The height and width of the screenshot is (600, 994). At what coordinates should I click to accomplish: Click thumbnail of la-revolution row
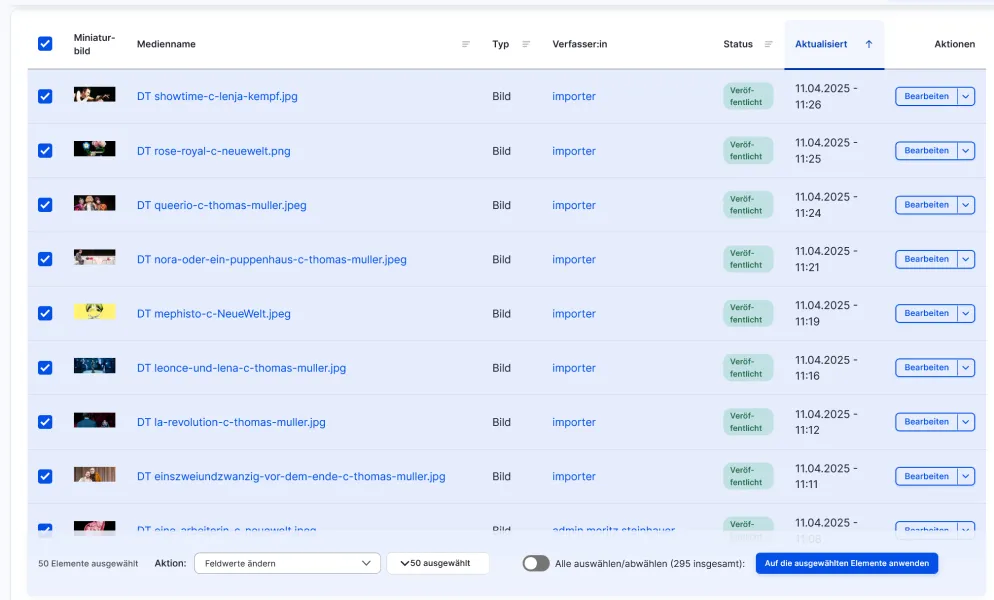tap(94, 420)
